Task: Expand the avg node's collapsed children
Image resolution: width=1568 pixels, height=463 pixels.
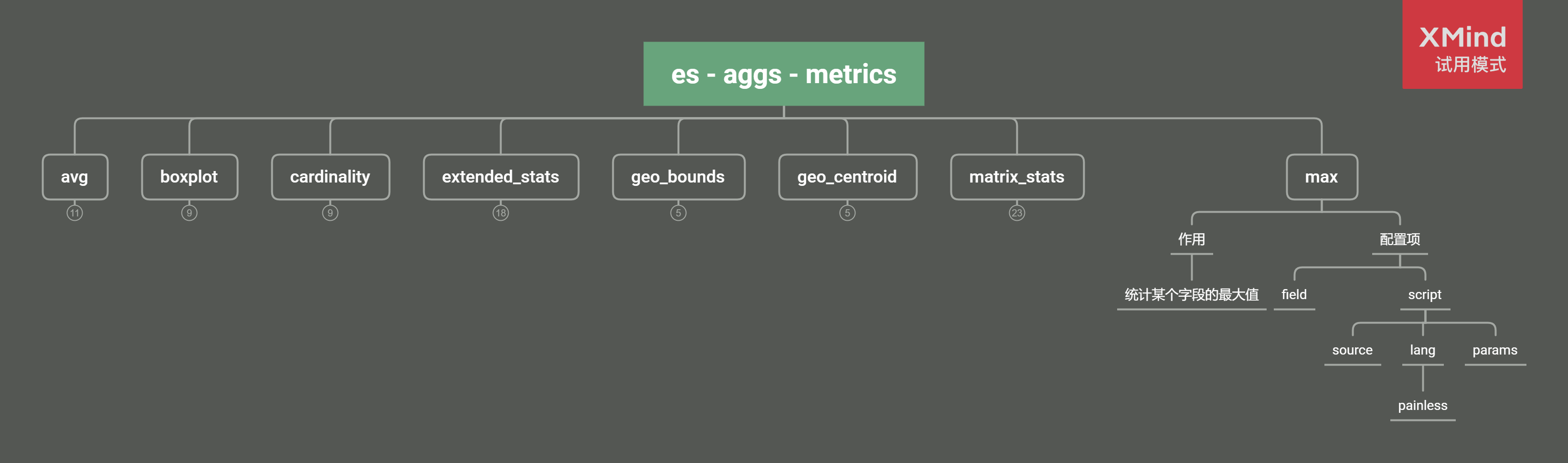Action: tap(75, 213)
